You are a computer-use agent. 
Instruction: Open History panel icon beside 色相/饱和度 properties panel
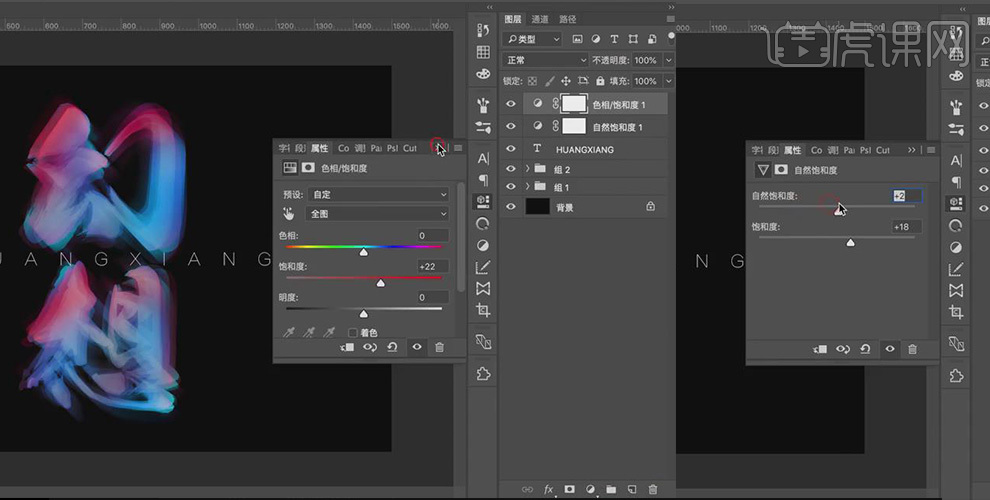483,30
